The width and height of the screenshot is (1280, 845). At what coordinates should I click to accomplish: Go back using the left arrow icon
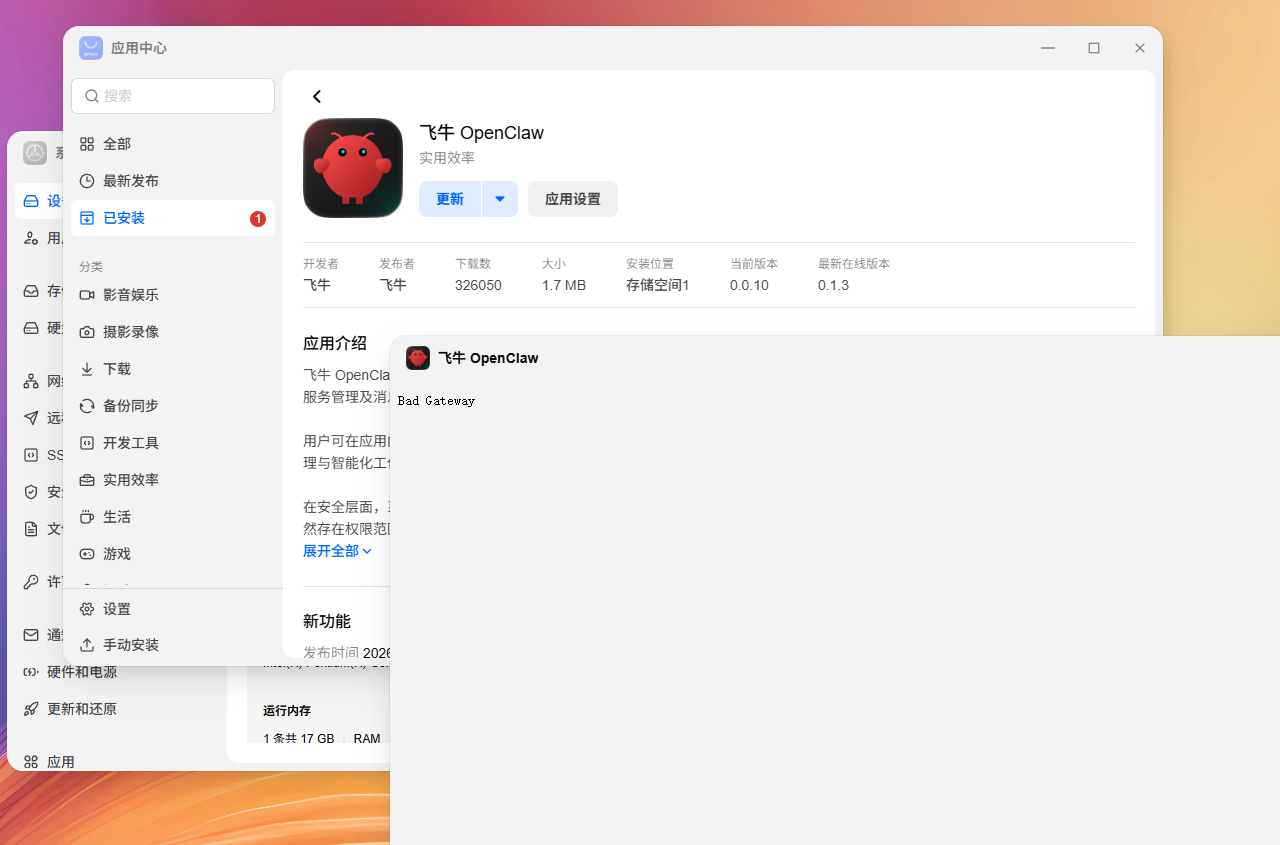point(317,96)
